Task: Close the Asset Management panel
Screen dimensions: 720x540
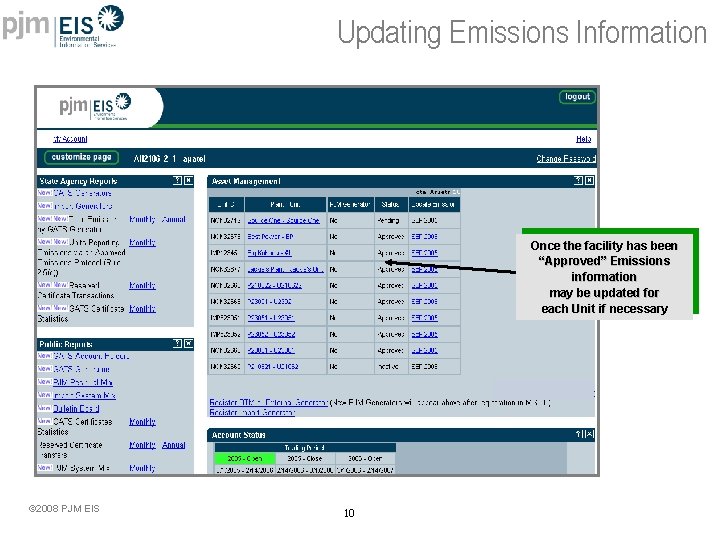Action: (x=590, y=180)
